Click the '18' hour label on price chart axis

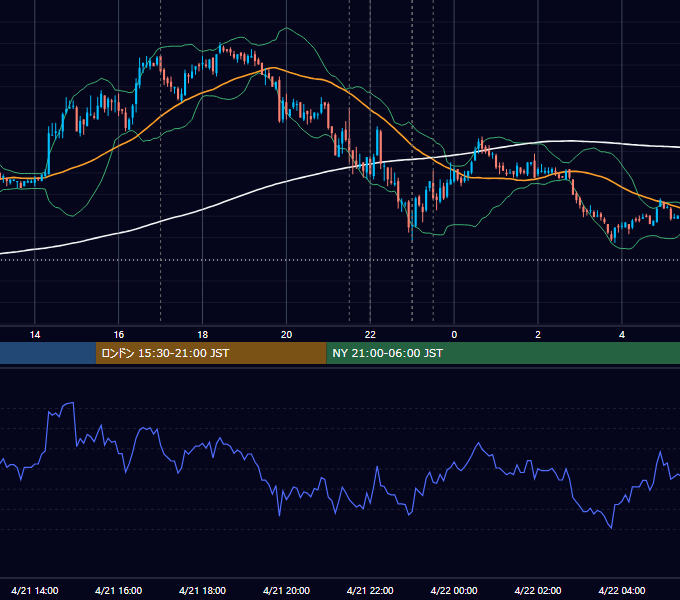[203, 335]
